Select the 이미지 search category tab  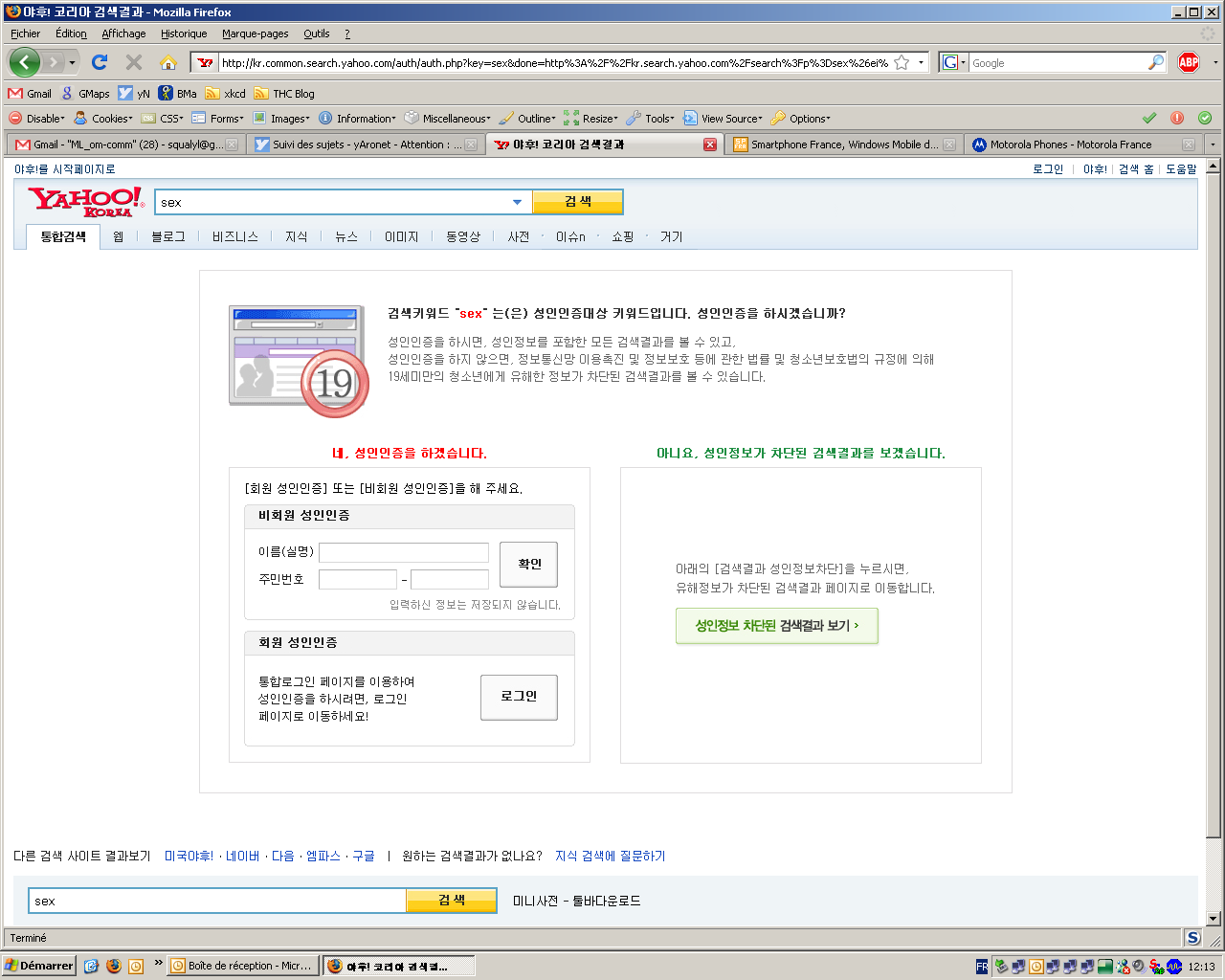pos(401,236)
